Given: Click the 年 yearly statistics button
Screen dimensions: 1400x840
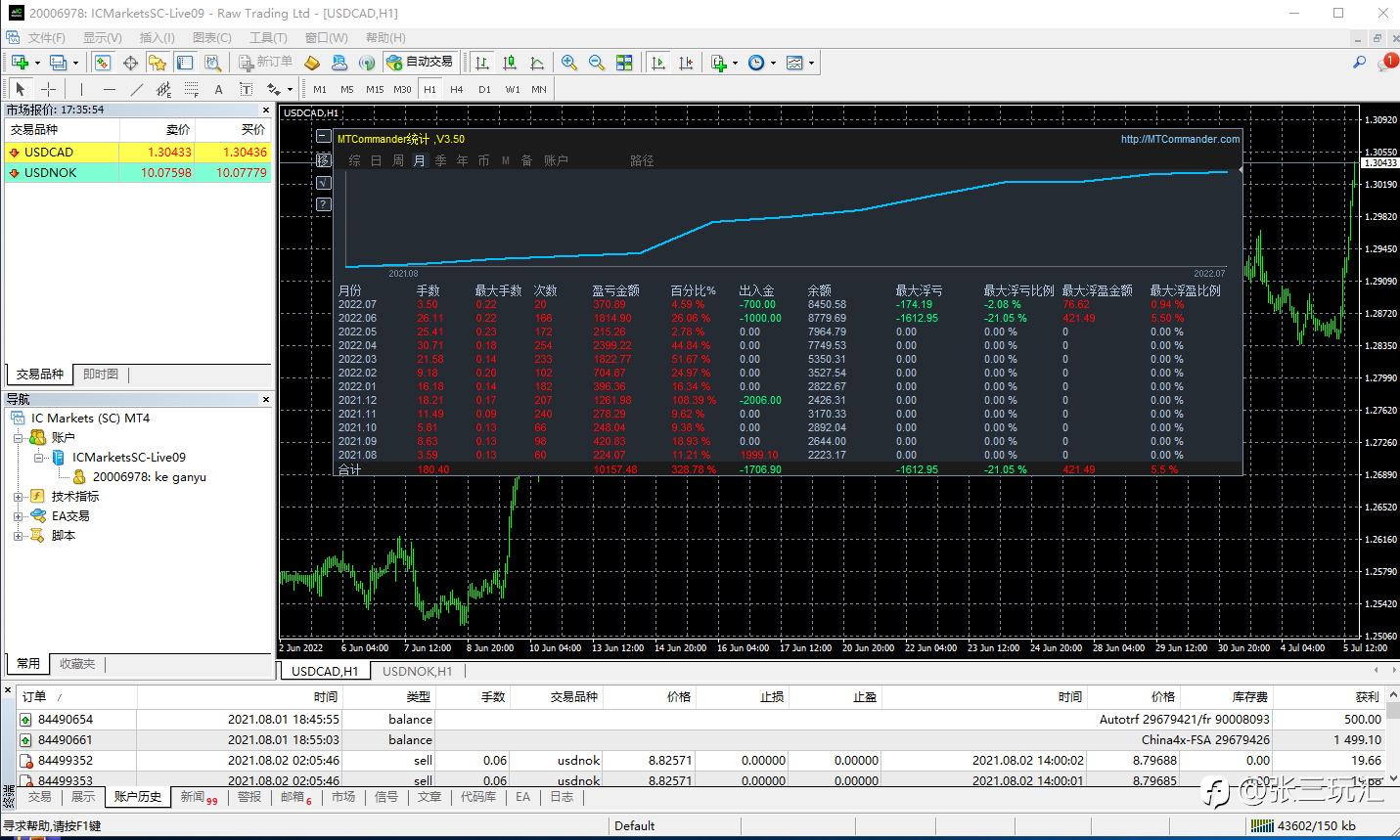Looking at the screenshot, I should click(x=462, y=160).
